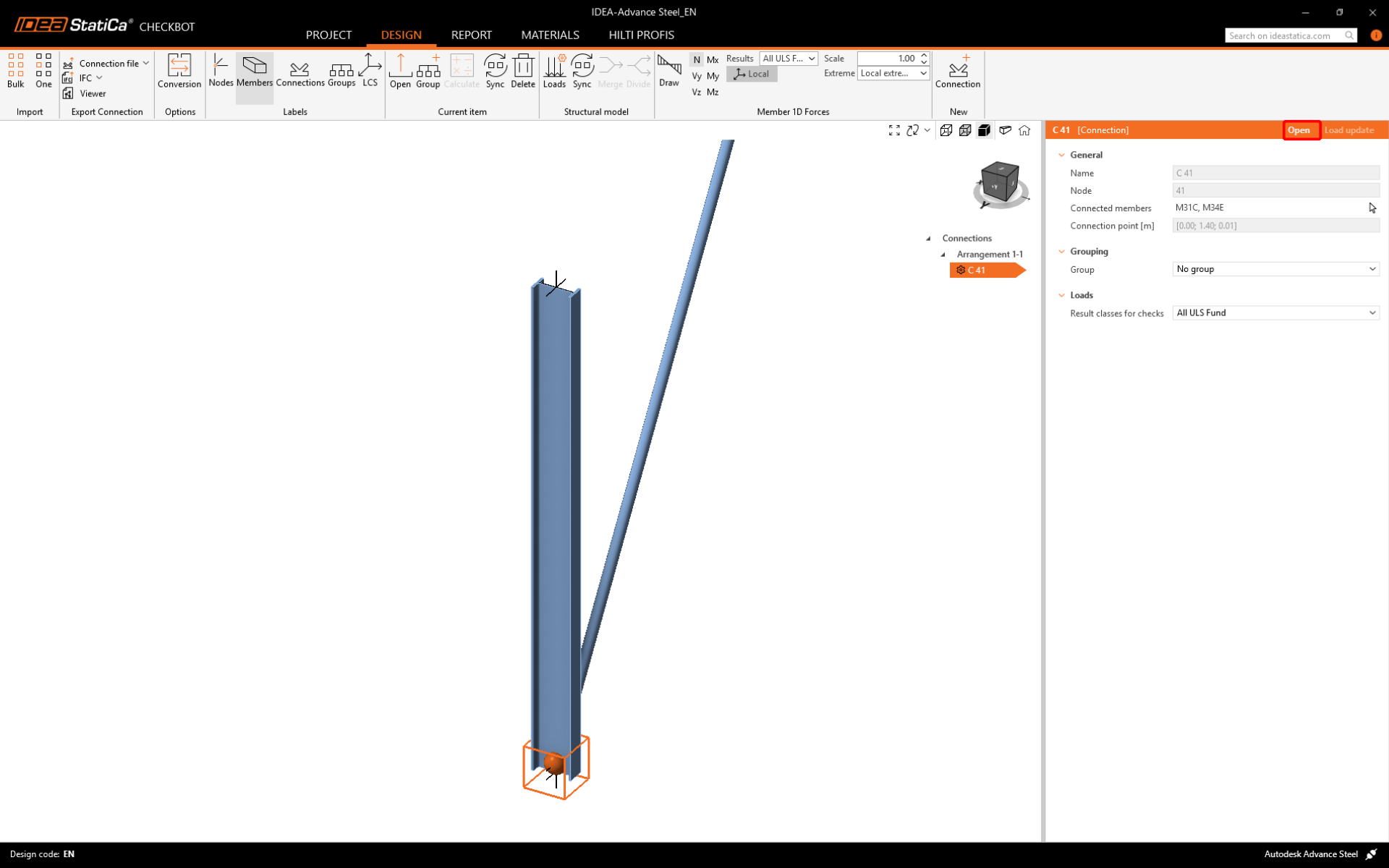1389x868 pixels.
Task: Switch to the MATERIALS tab
Action: (550, 35)
